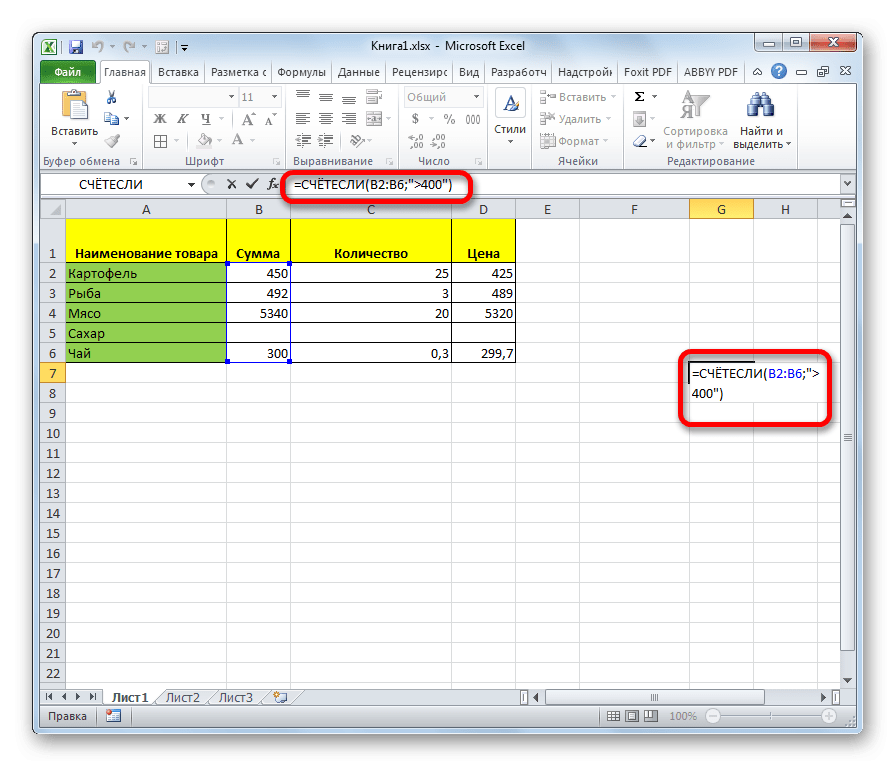Click the decrease indent icon
The height and width of the screenshot is (767, 896).
[303, 141]
